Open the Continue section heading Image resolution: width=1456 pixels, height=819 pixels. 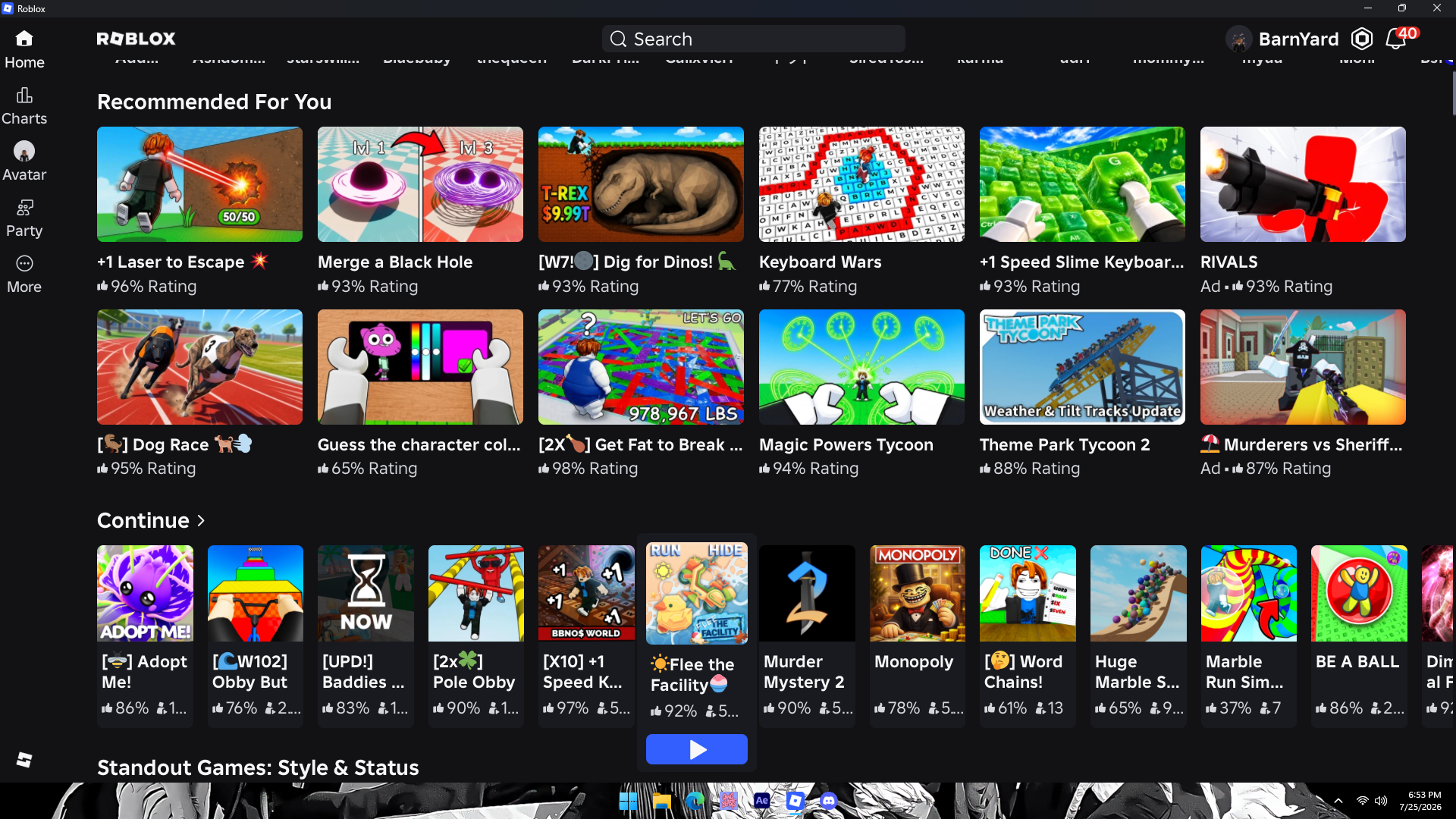143,521
